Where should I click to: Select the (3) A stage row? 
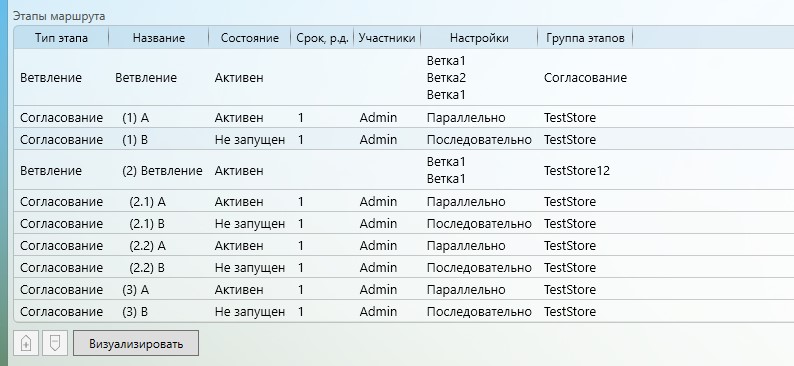click(x=404, y=289)
